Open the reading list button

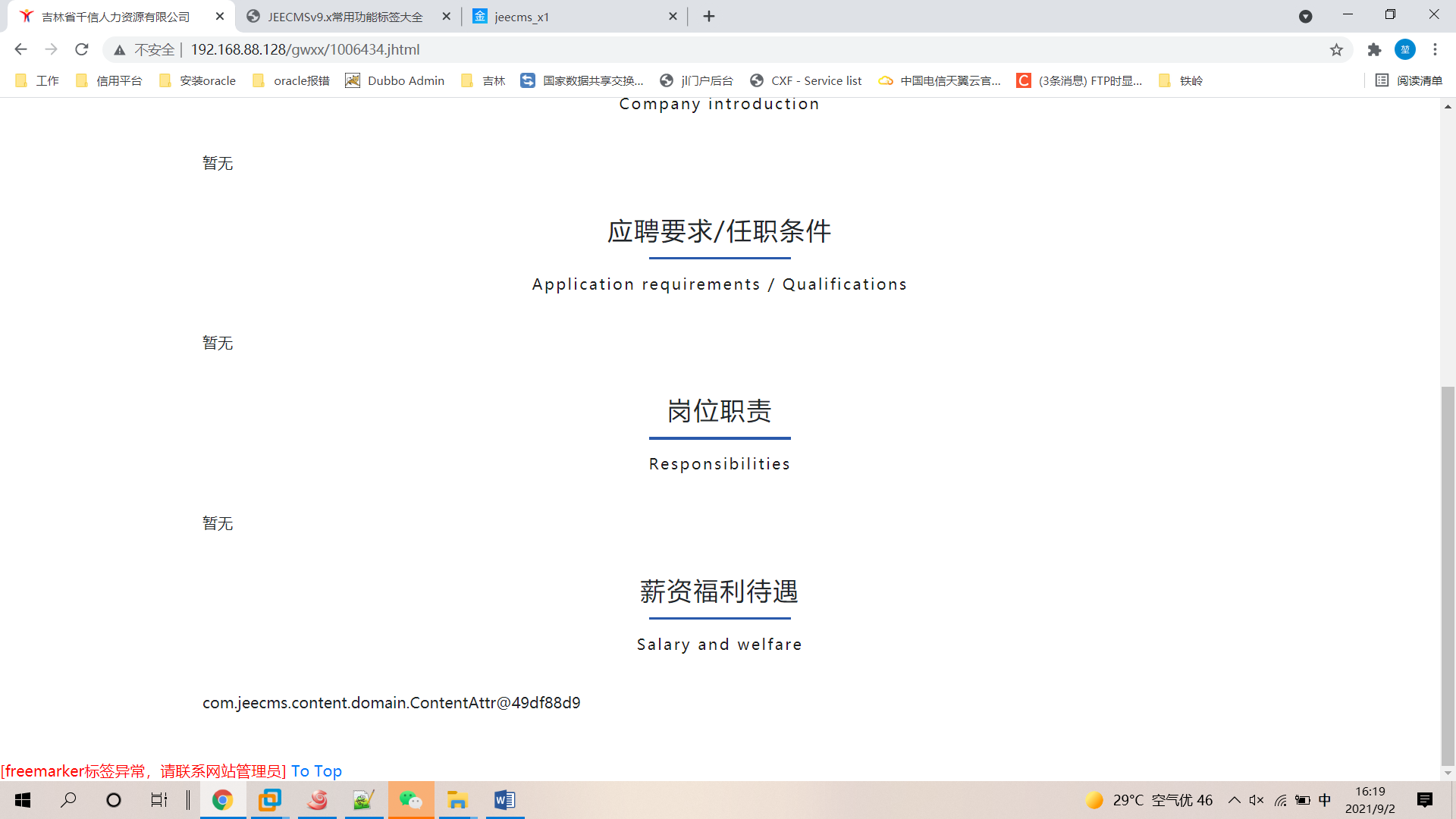tap(1409, 80)
